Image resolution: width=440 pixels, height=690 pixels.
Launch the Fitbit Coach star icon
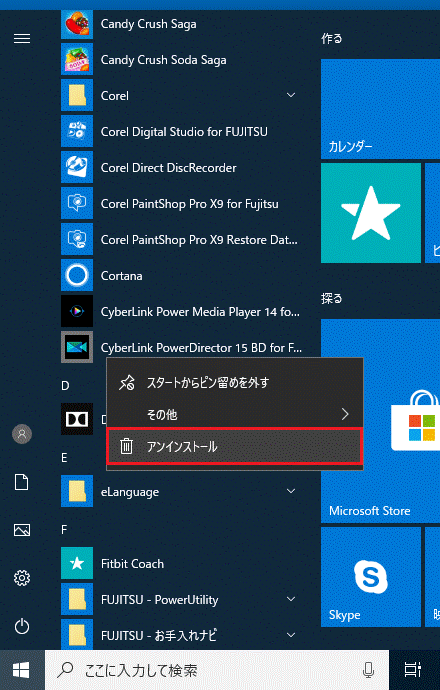(77, 564)
